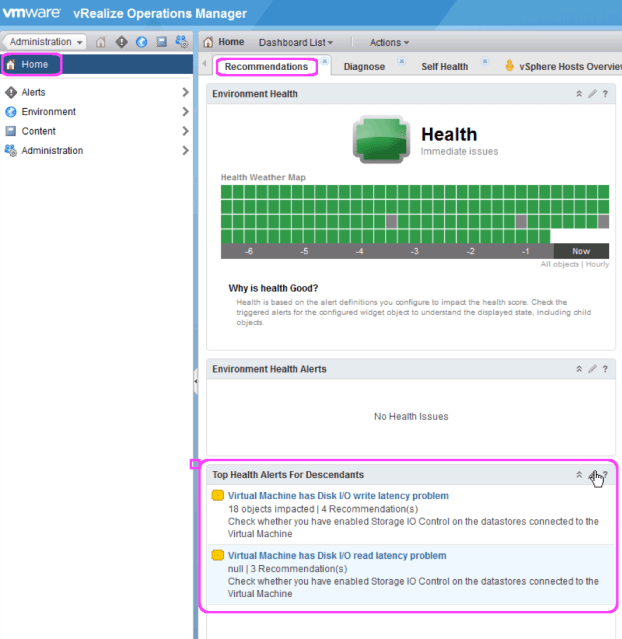The height and width of the screenshot is (639, 622).
Task: Open the Administration dropdown selector
Action: pyautogui.click(x=47, y=42)
